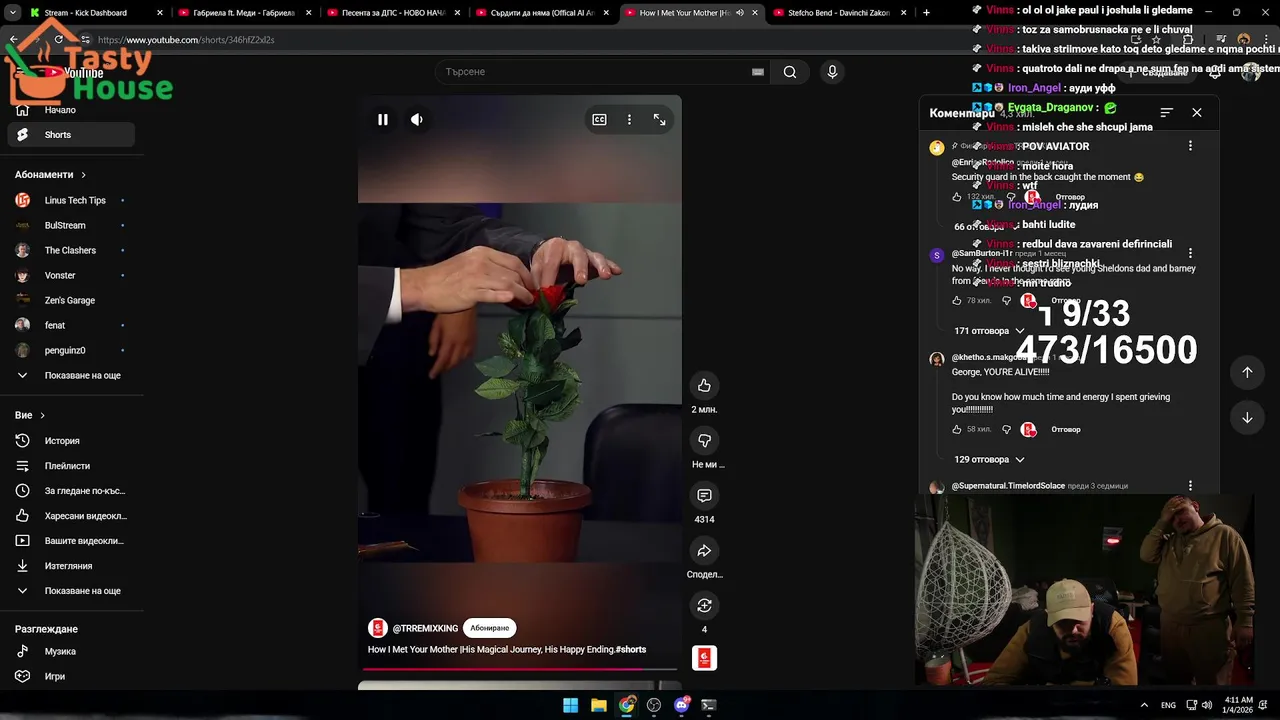Viewport: 1280px width, 720px height.
Task: Open Изтегляния downloads
Action: 70,566
